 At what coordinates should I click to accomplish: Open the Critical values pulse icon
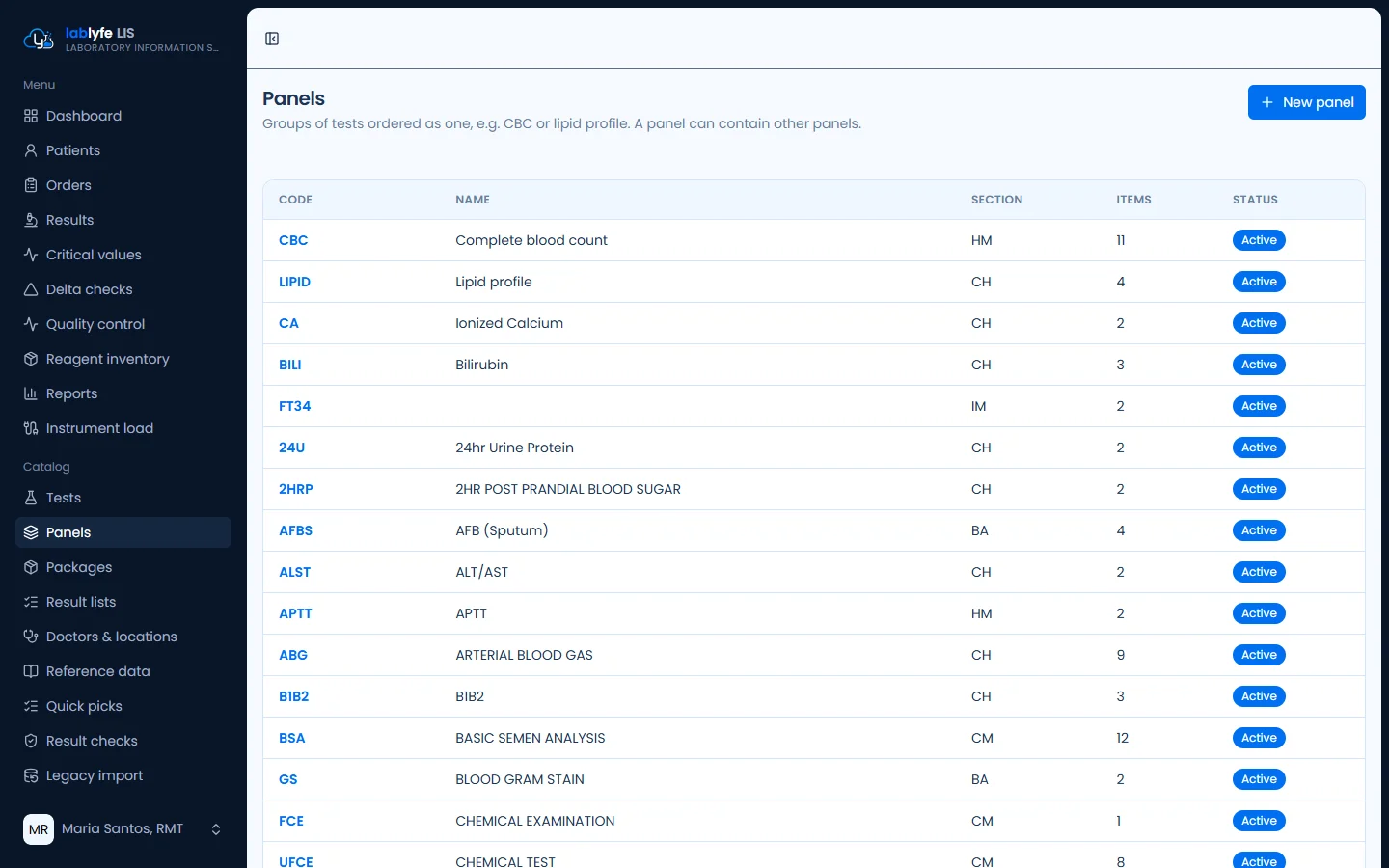coord(31,255)
